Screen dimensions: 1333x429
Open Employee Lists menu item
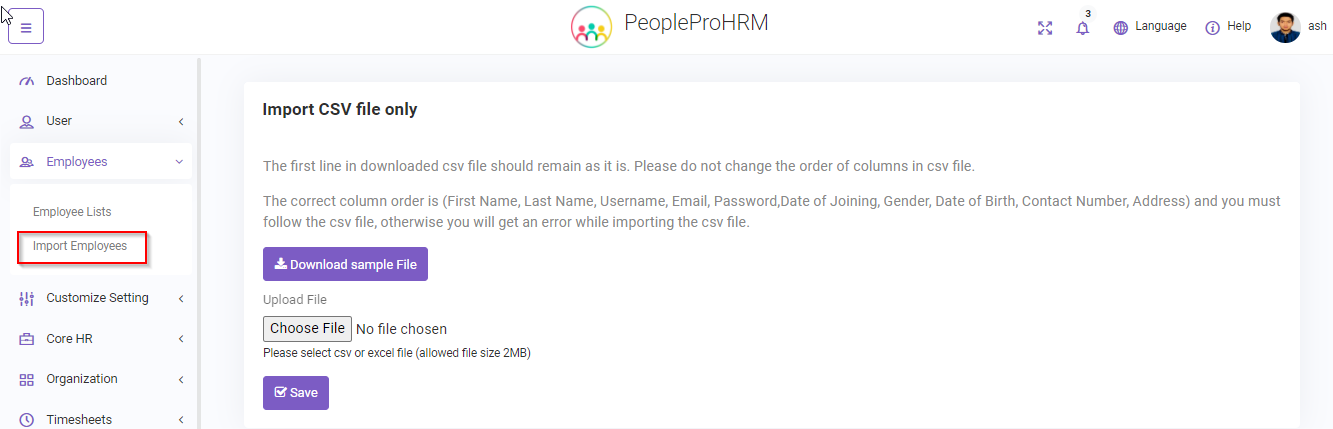[72, 212]
